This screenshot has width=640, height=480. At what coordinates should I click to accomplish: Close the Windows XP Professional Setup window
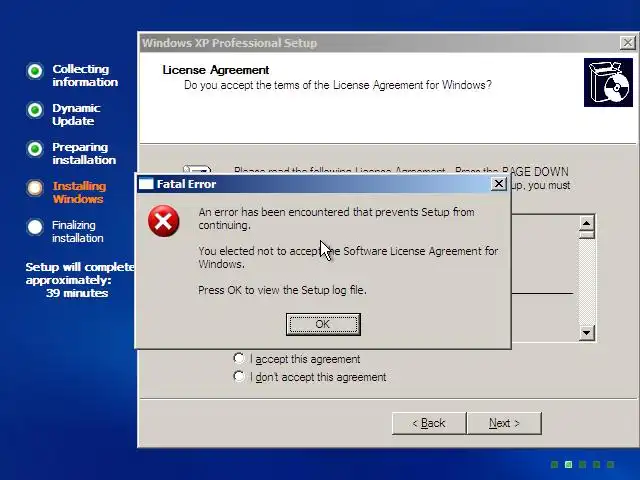627,42
